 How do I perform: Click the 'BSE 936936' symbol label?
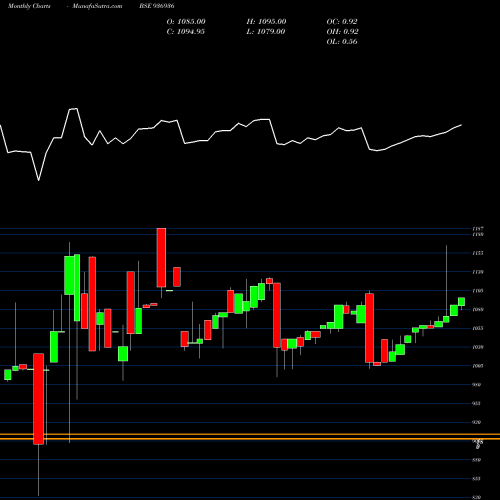[157, 6]
